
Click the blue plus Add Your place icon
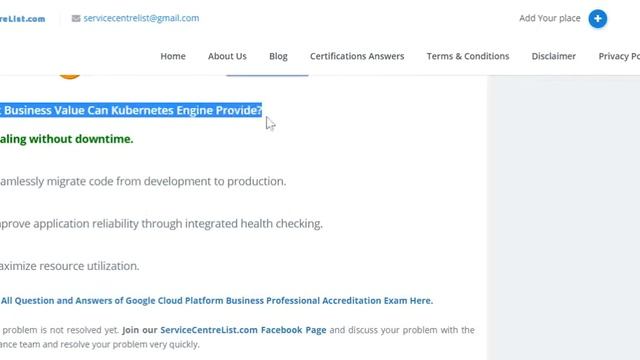(x=598, y=19)
